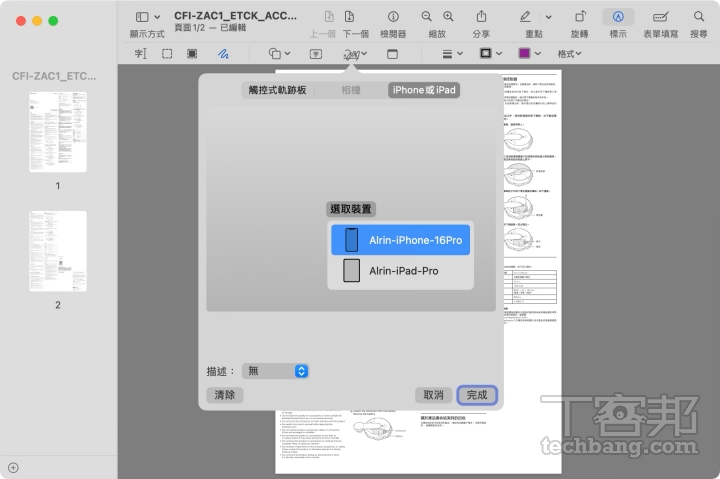Select the Text Selection tool
Image resolution: width=720 pixels, height=479 pixels.
tap(141, 54)
